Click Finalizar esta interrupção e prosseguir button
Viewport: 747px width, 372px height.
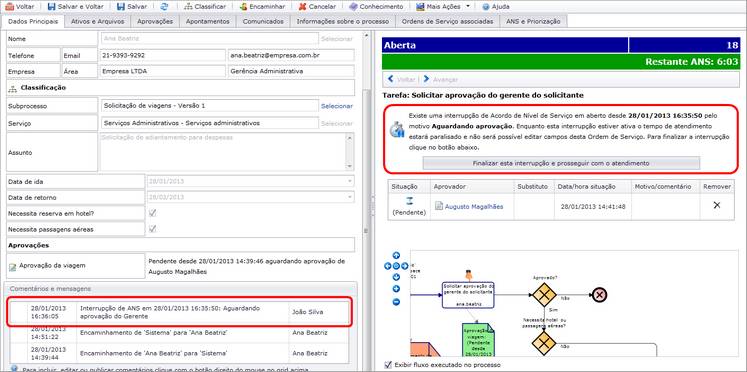click(561, 163)
